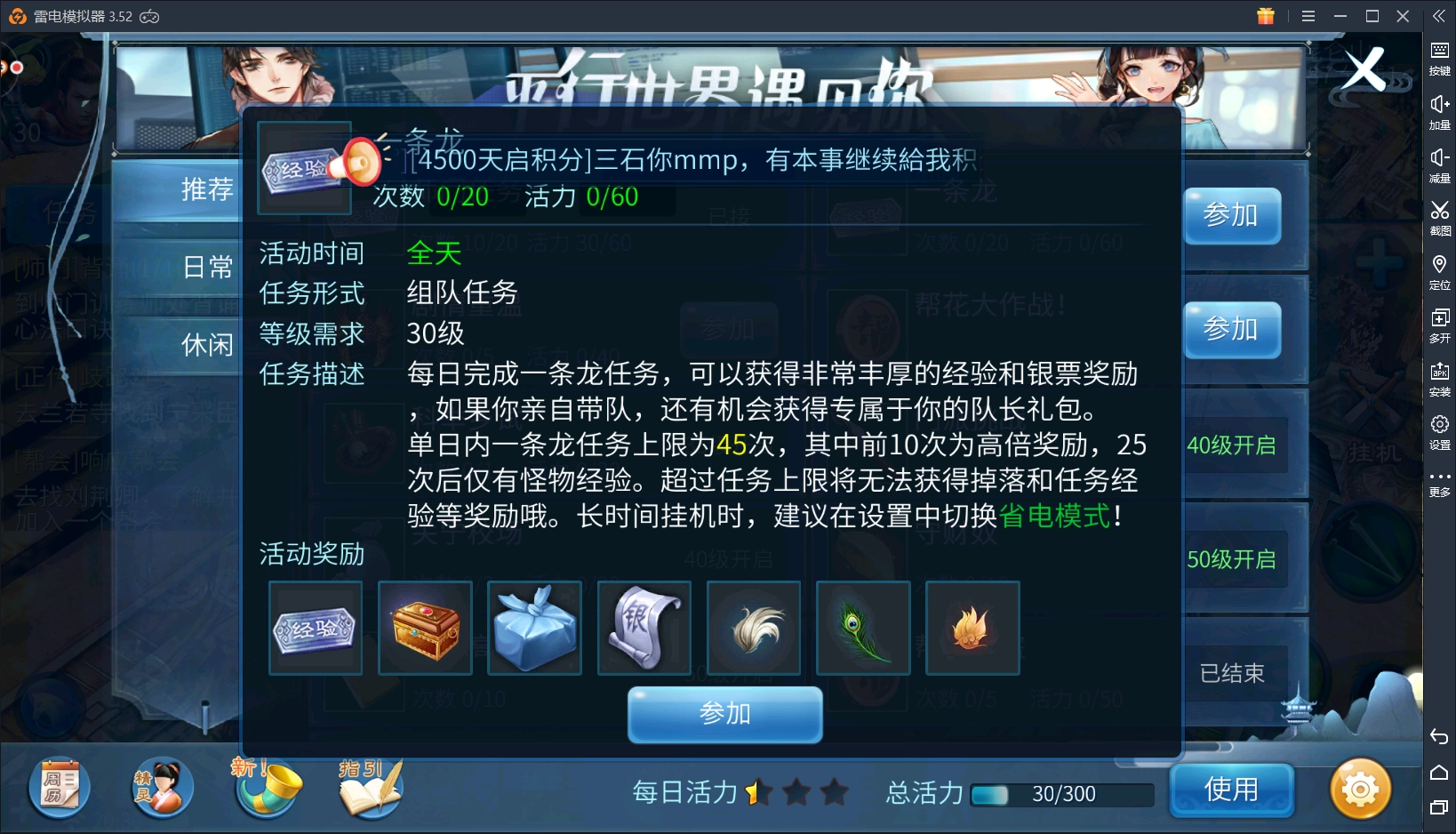Image resolution: width=1456 pixels, height=834 pixels.
Task: Open the emulator hamburger menu
Action: (x=1308, y=16)
